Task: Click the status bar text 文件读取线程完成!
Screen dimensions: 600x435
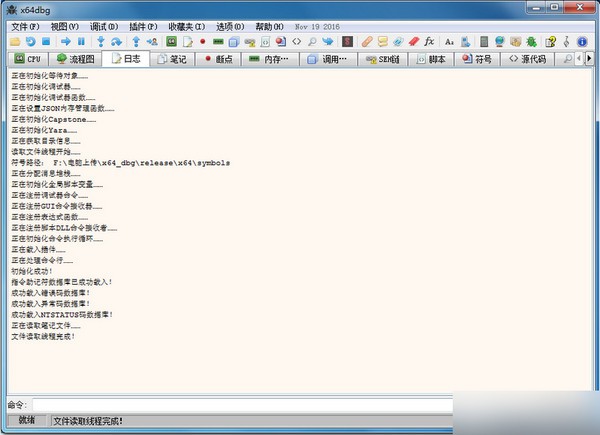Action: tap(88, 421)
